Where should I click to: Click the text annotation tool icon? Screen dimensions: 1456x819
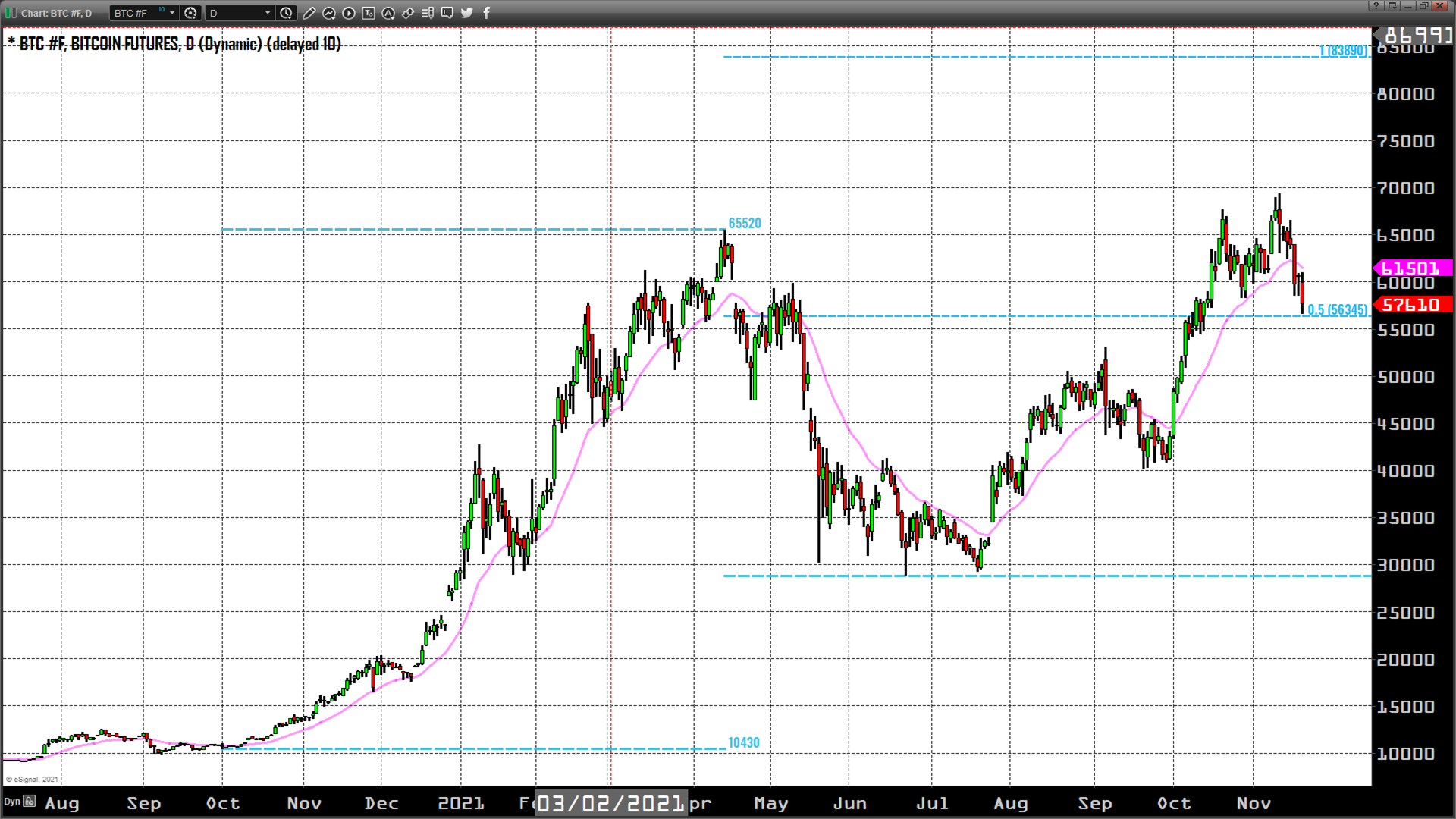[369, 13]
